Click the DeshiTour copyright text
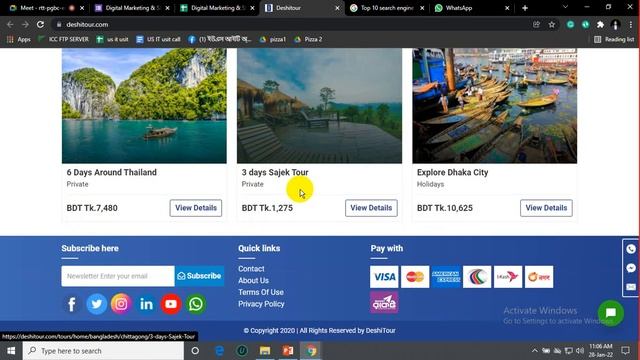 click(x=319, y=331)
